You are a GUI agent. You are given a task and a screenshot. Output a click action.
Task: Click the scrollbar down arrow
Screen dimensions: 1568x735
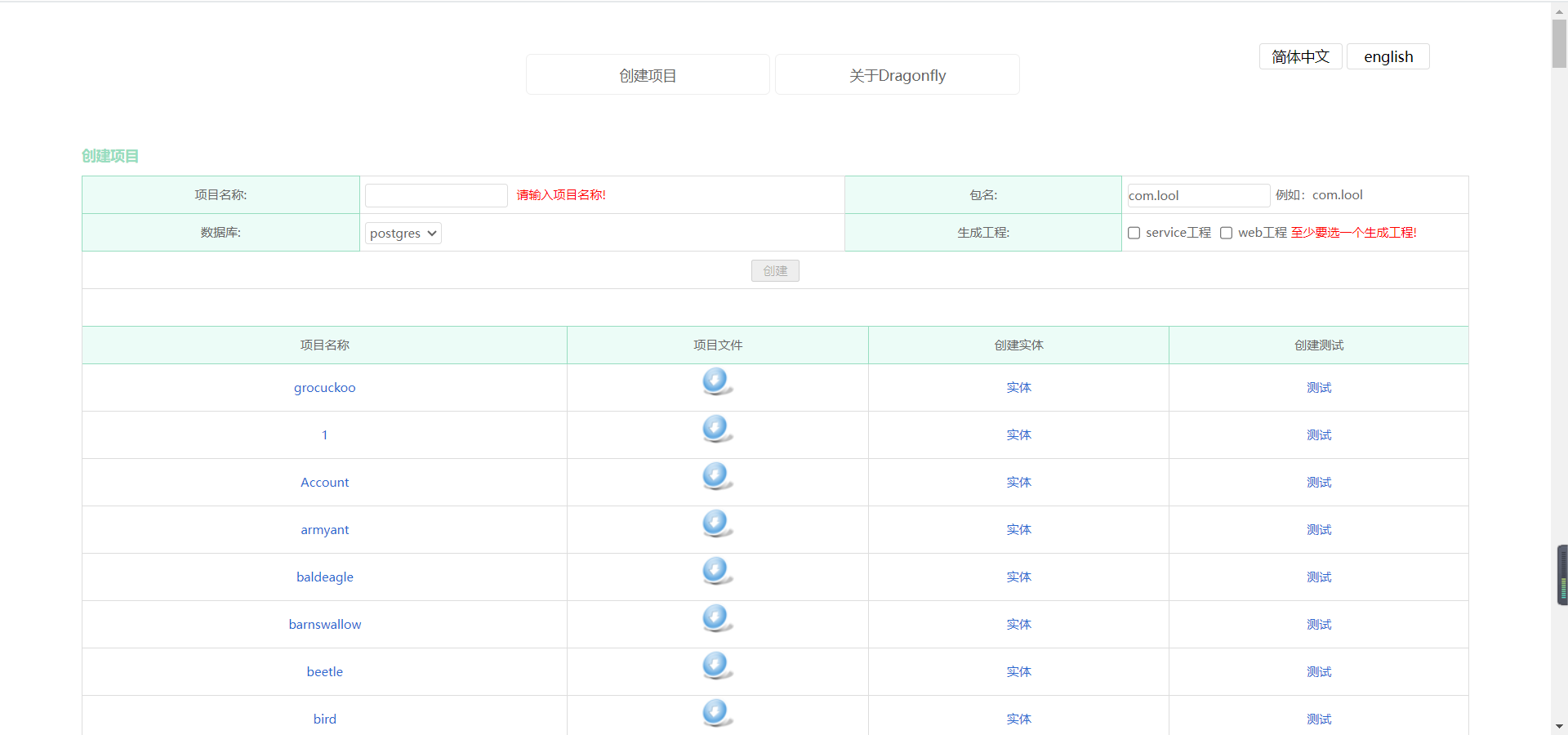point(1559,726)
